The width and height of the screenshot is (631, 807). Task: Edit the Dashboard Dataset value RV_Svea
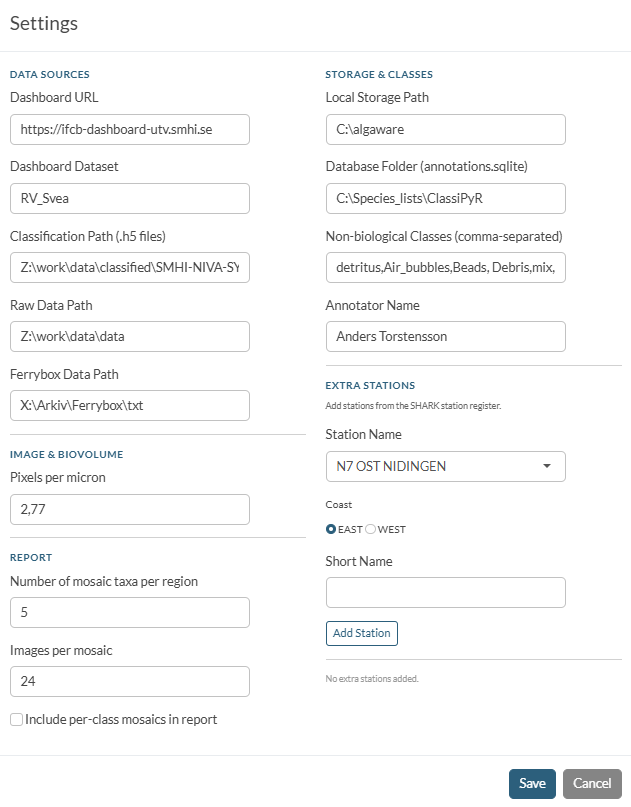point(129,198)
